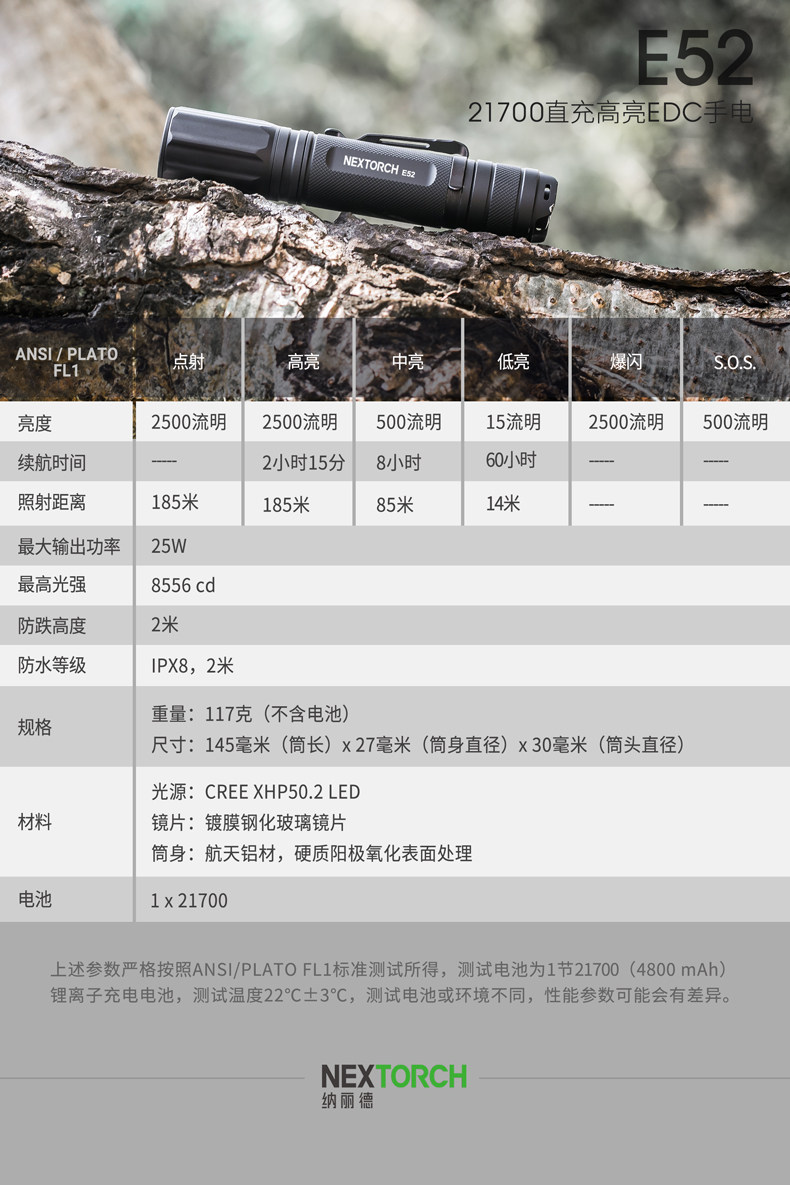Click the '低亮' column header
Image resolution: width=790 pixels, height=1185 pixels.
(513, 362)
